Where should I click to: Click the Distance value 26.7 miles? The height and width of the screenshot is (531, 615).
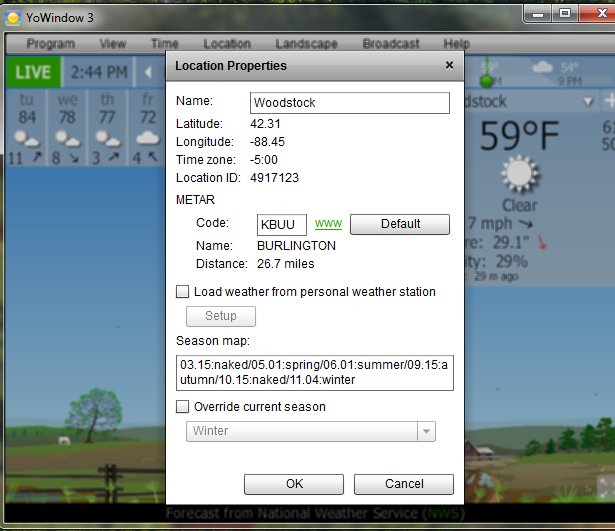286,264
